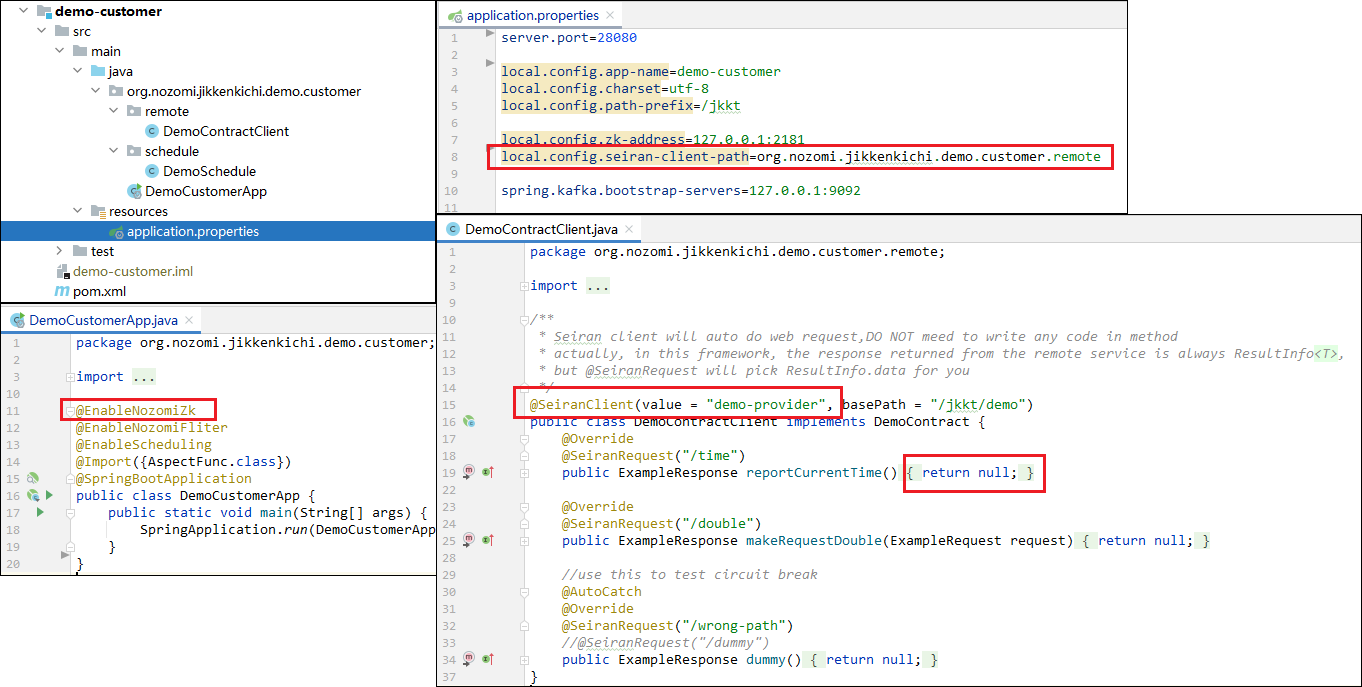Click green run arrow beside main method

pyautogui.click(x=41, y=512)
